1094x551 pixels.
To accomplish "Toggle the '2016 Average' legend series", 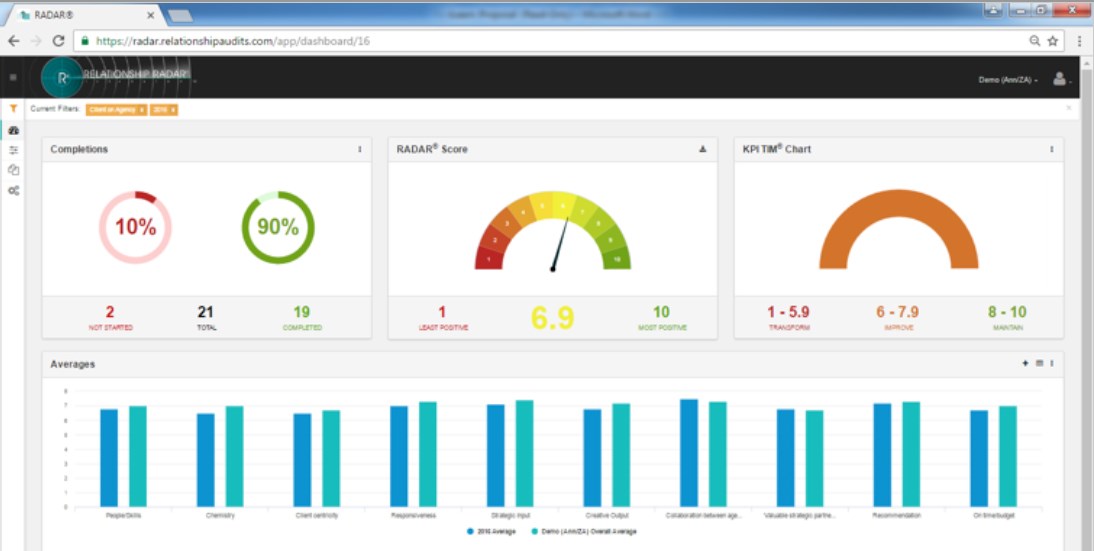I will [491, 531].
